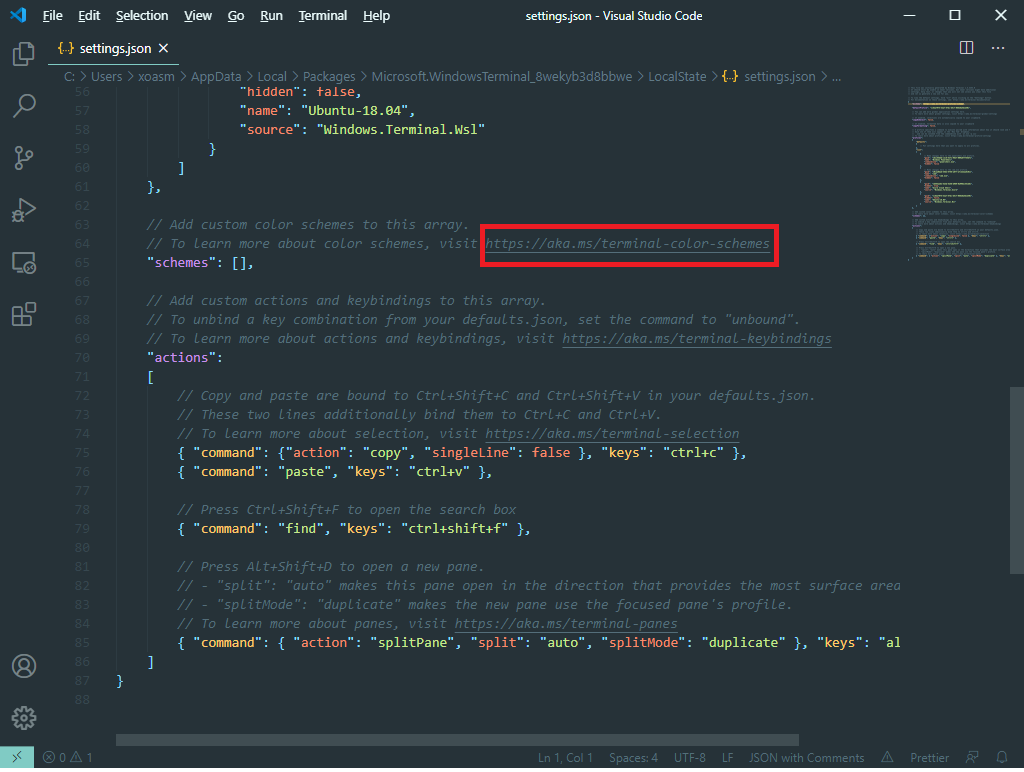The image size is (1024, 772).
Task: Change language mode JSON with Comments
Action: click(807, 758)
